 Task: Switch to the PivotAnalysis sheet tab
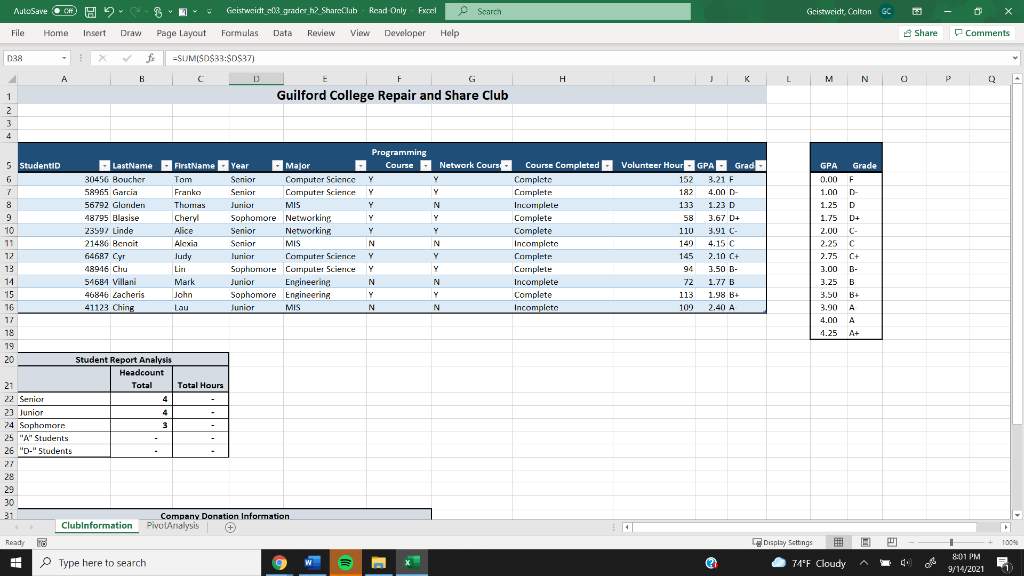click(175, 524)
